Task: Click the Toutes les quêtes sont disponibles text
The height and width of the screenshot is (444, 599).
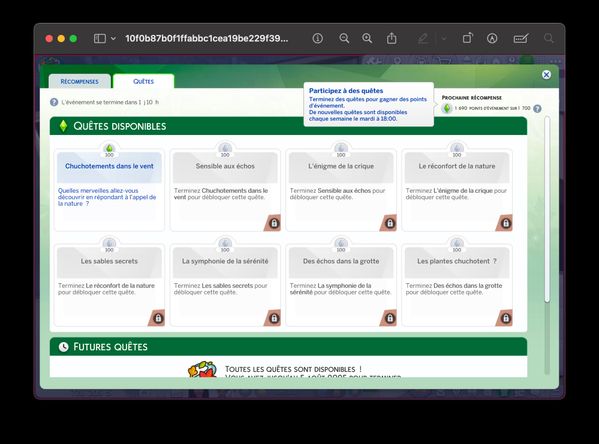Action: coord(293,369)
